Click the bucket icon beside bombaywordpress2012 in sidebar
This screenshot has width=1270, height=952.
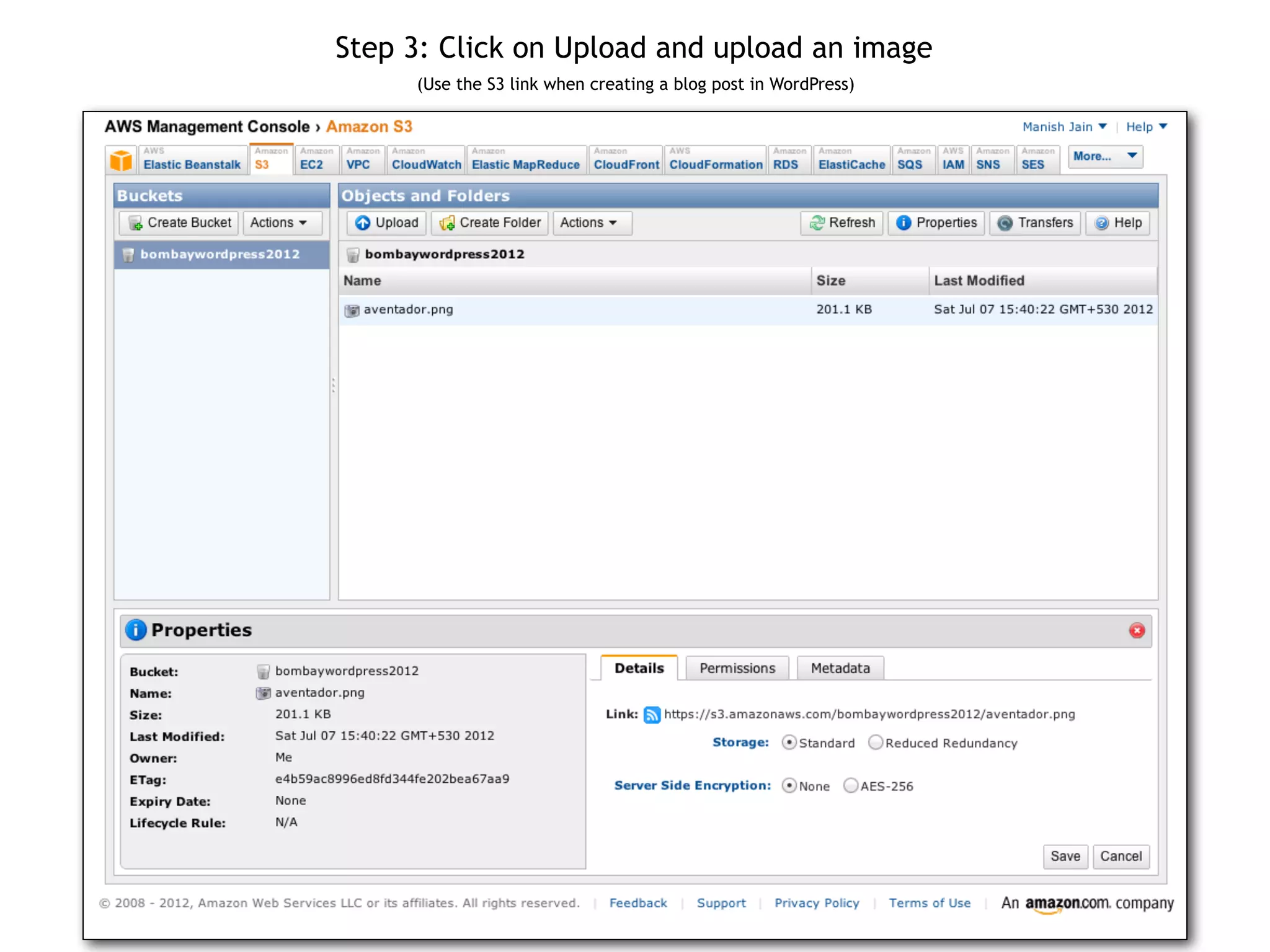[128, 255]
